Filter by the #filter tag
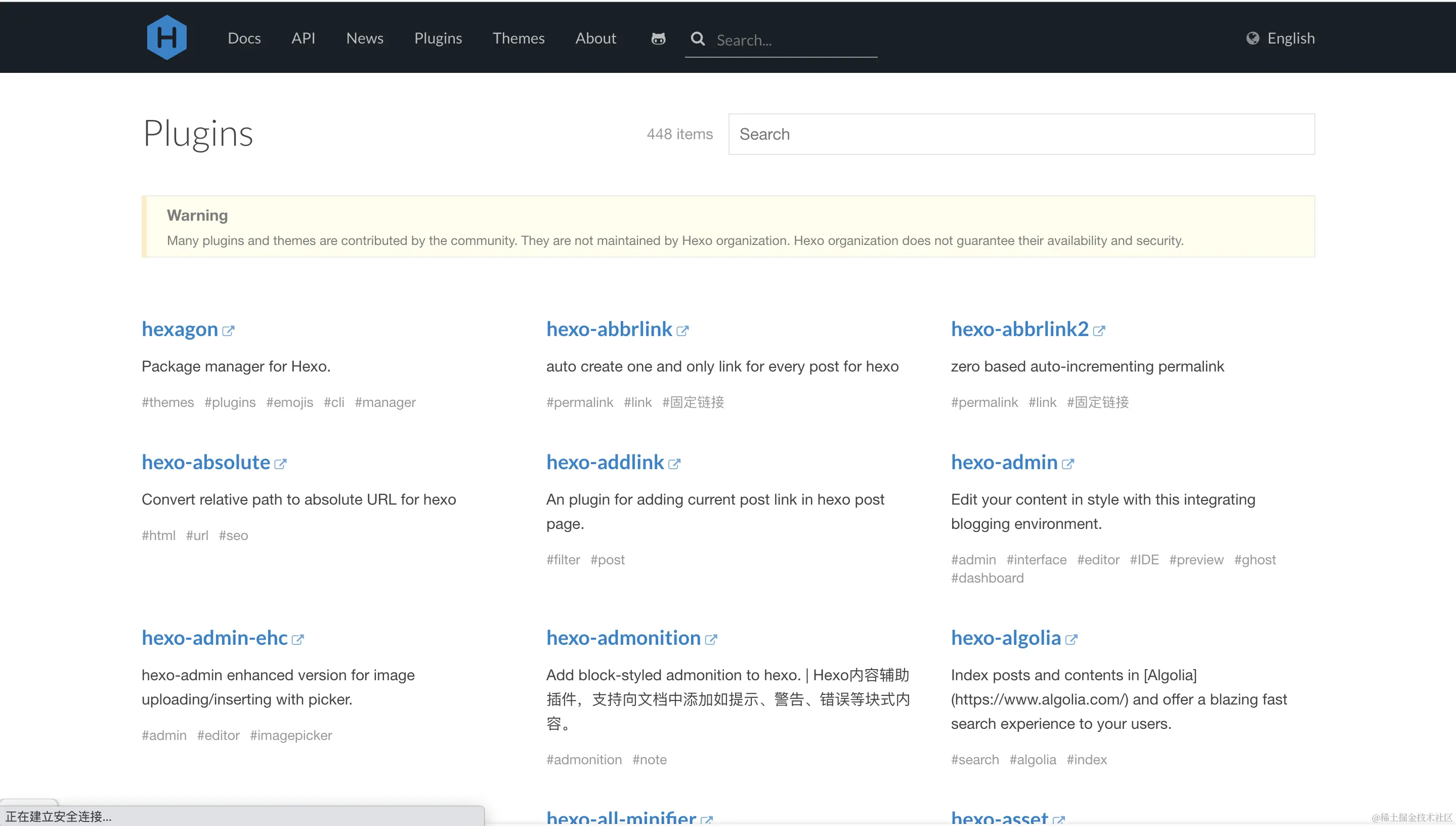Image resolution: width=1456 pixels, height=826 pixels. (x=563, y=560)
